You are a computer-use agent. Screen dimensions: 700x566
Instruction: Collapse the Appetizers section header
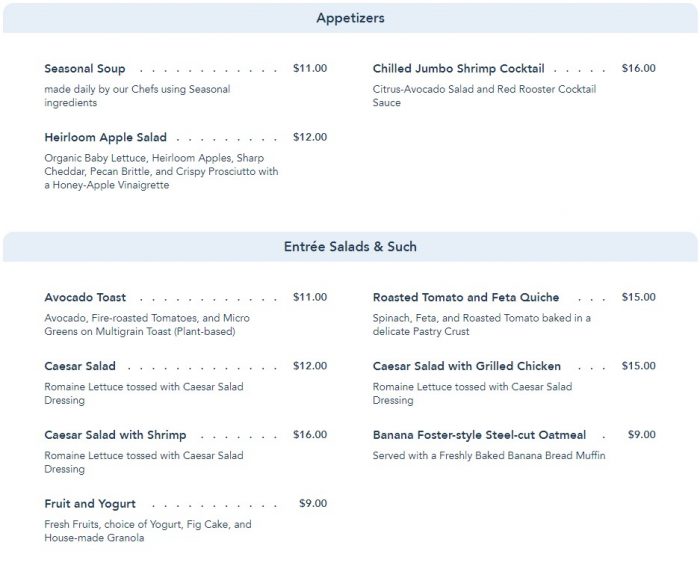click(350, 18)
